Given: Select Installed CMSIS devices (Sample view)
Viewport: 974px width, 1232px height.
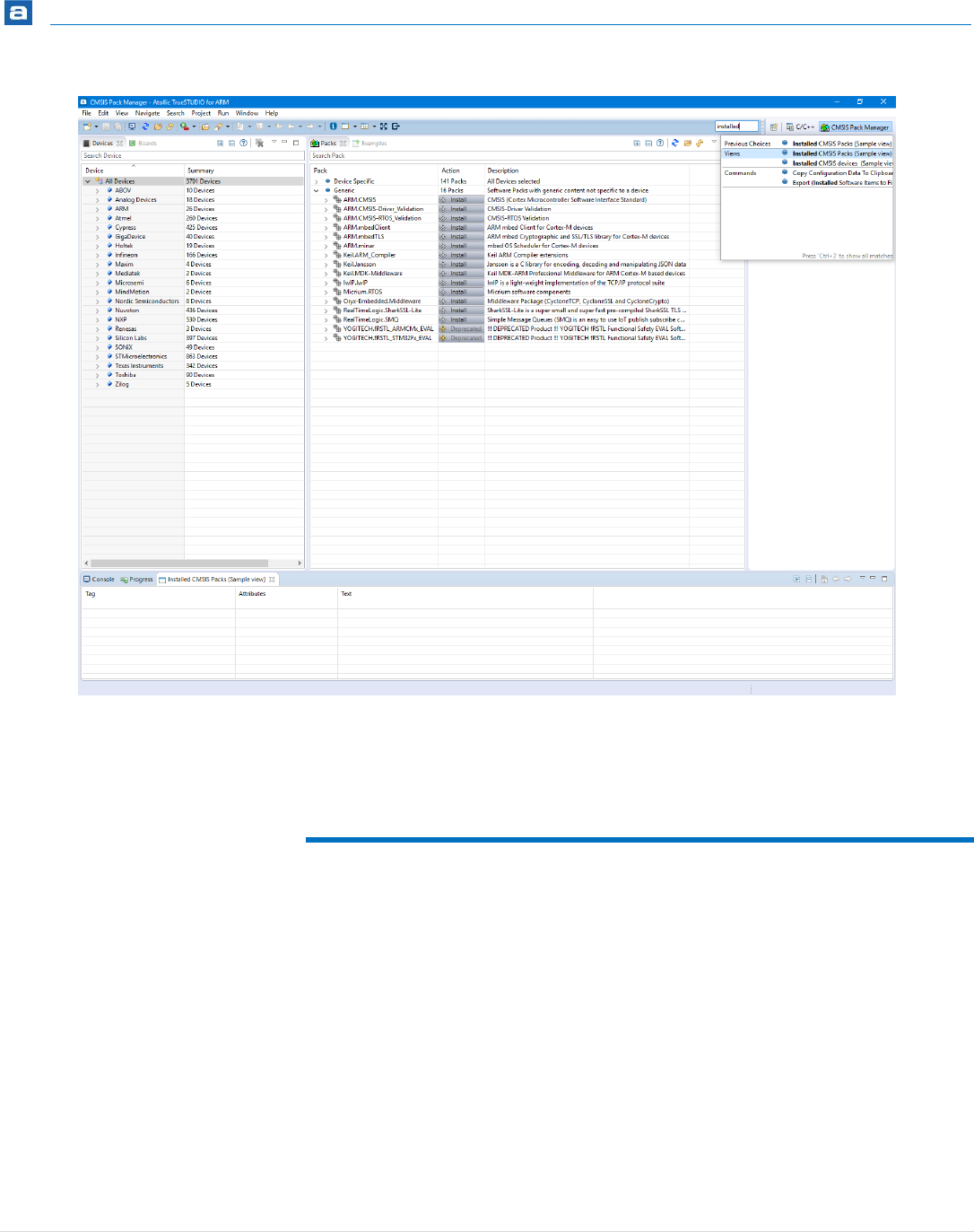Looking at the screenshot, I should click(x=838, y=163).
